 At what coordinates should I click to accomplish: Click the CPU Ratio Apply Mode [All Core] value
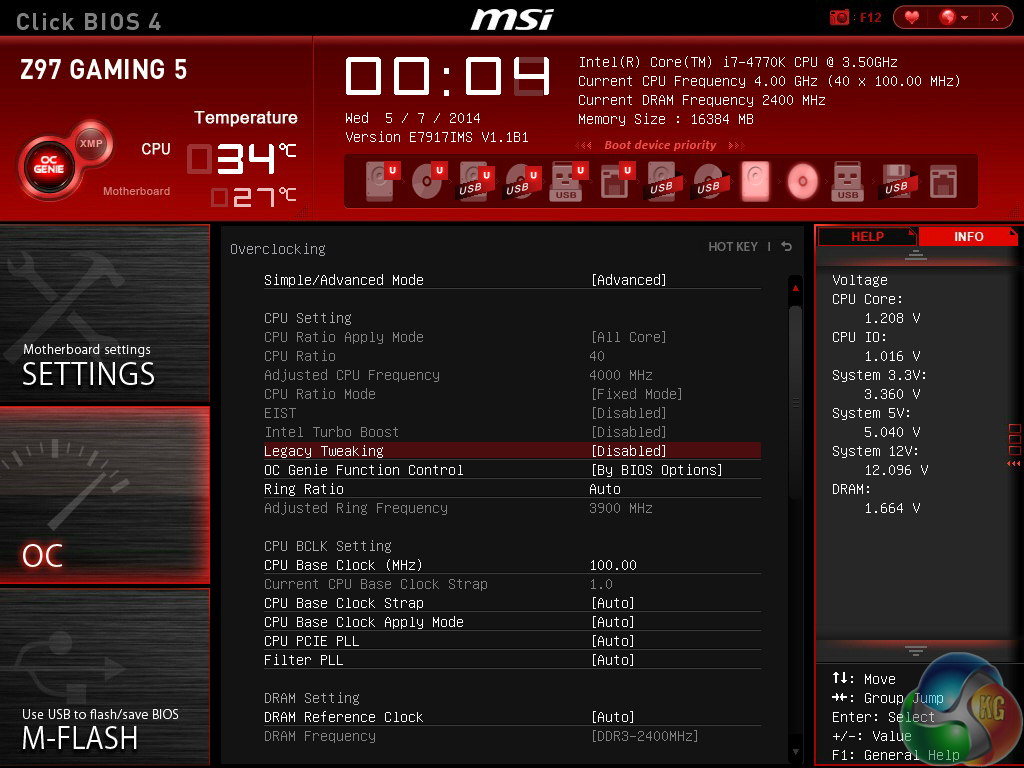click(629, 336)
